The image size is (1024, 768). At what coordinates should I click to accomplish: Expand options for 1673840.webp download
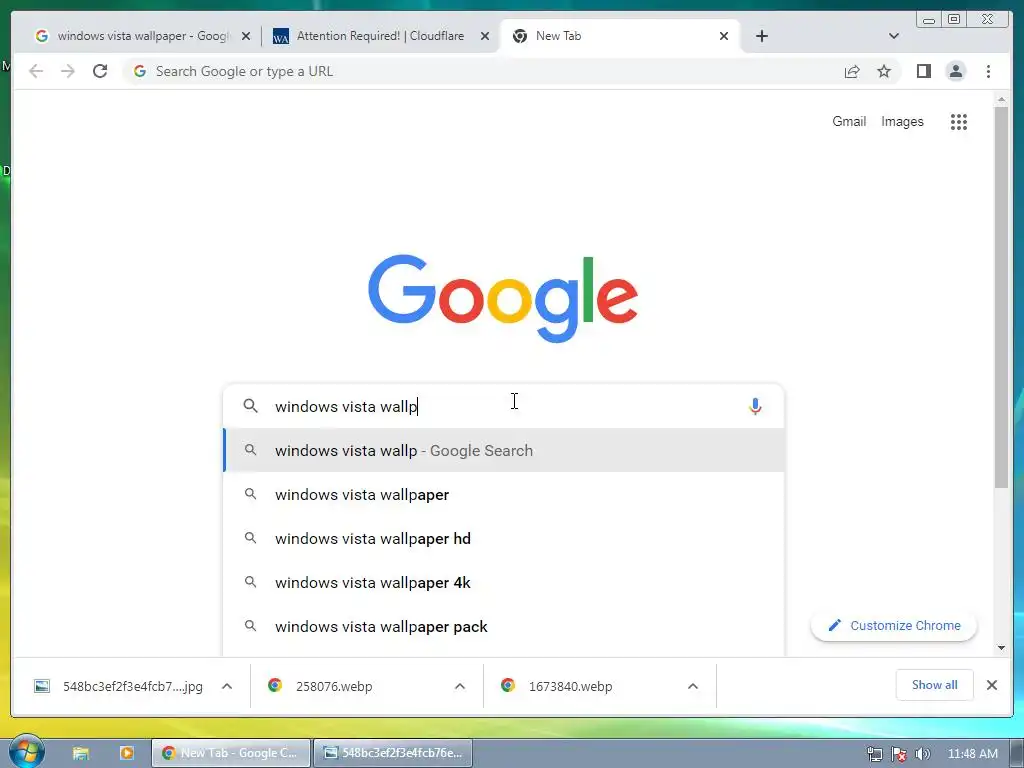coord(693,686)
